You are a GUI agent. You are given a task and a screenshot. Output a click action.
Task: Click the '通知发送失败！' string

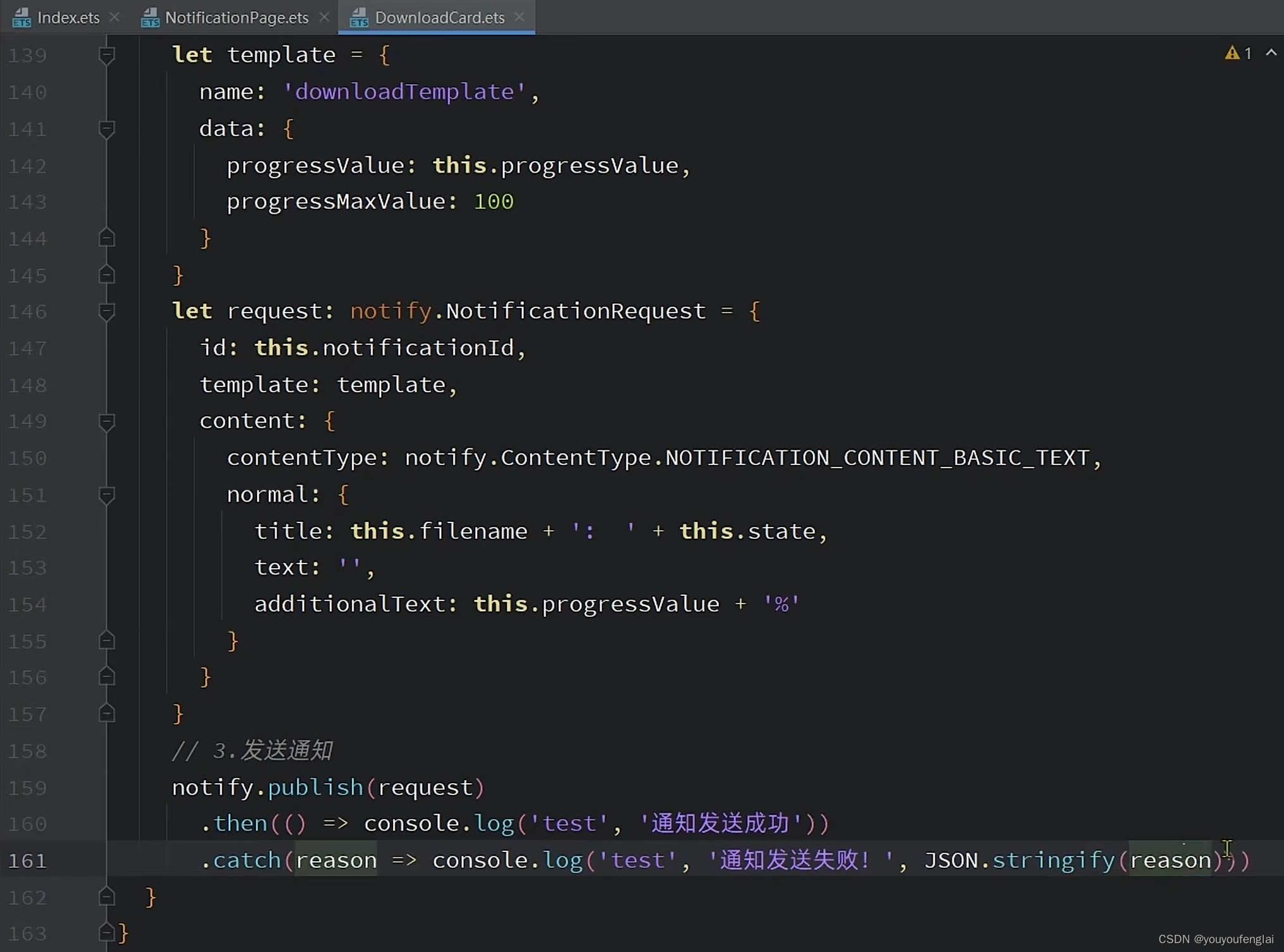[x=801, y=860]
